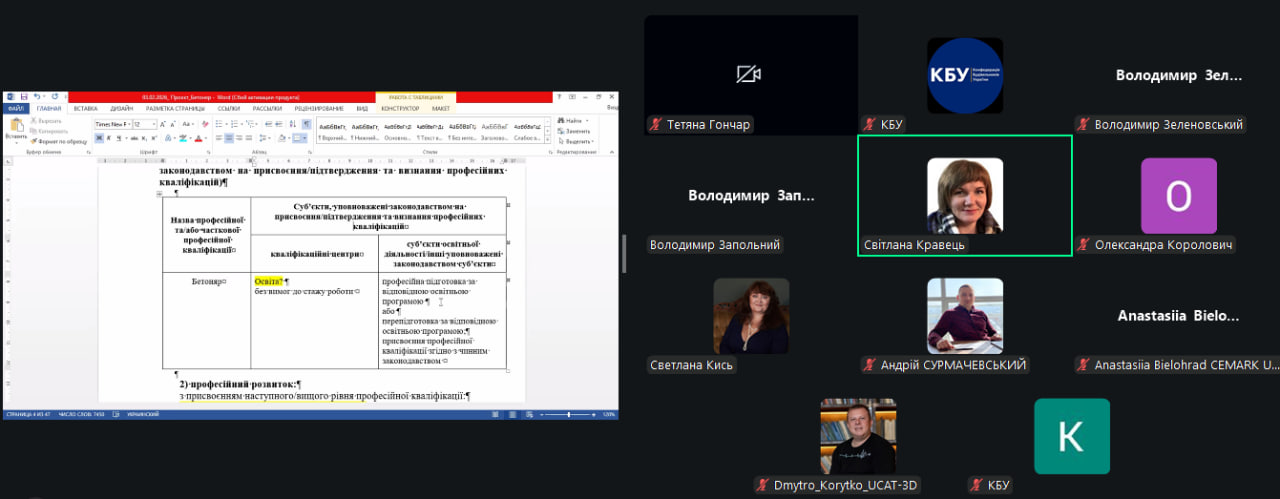Toggle Bold formatting in the font group
This screenshot has width=1280, height=499.
[98, 138]
